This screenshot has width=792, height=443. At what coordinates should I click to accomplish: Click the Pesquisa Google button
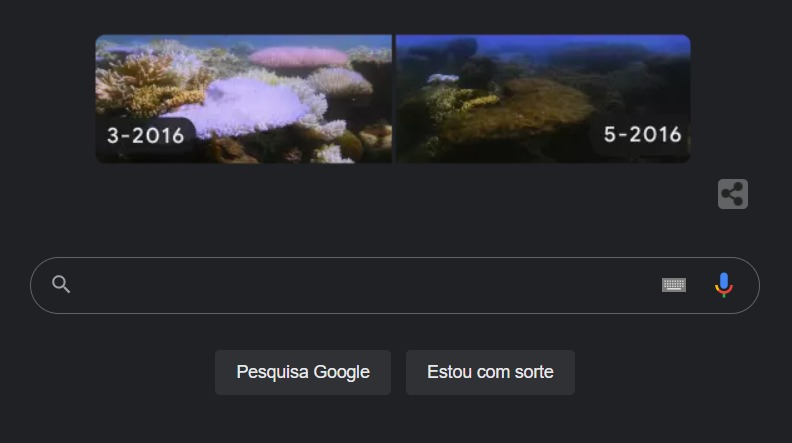[303, 372]
